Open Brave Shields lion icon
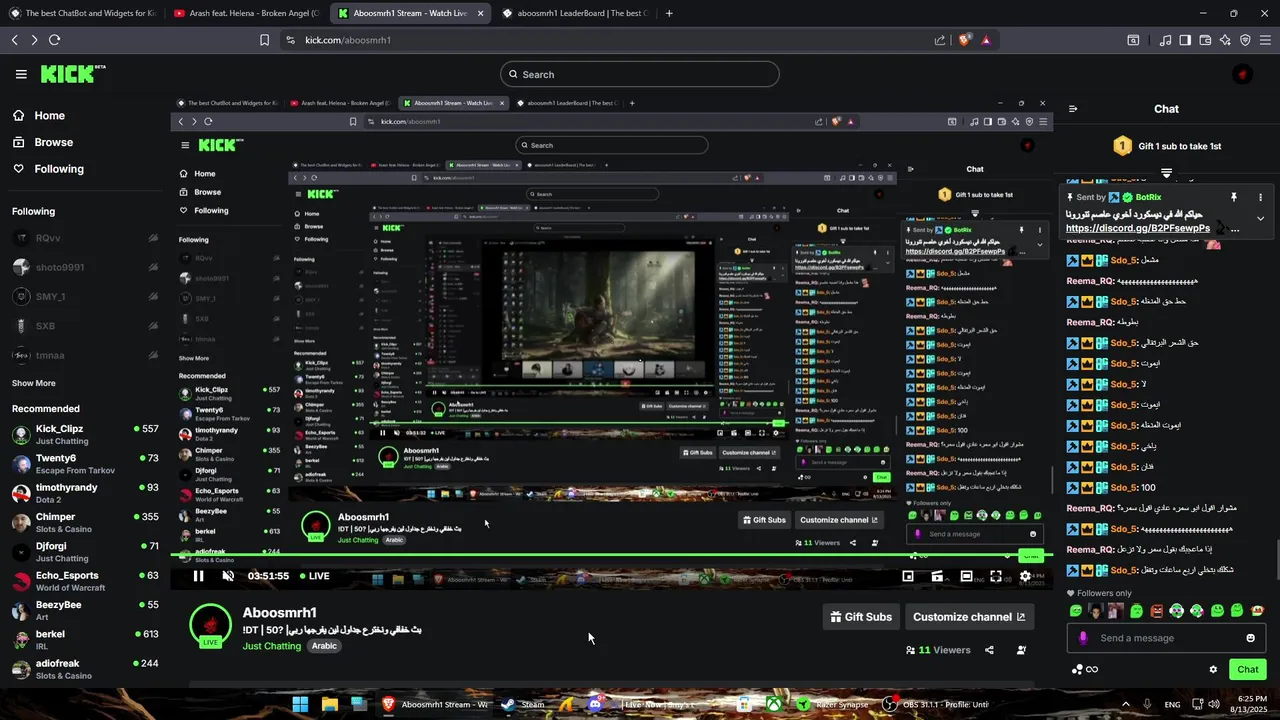 (x=964, y=40)
